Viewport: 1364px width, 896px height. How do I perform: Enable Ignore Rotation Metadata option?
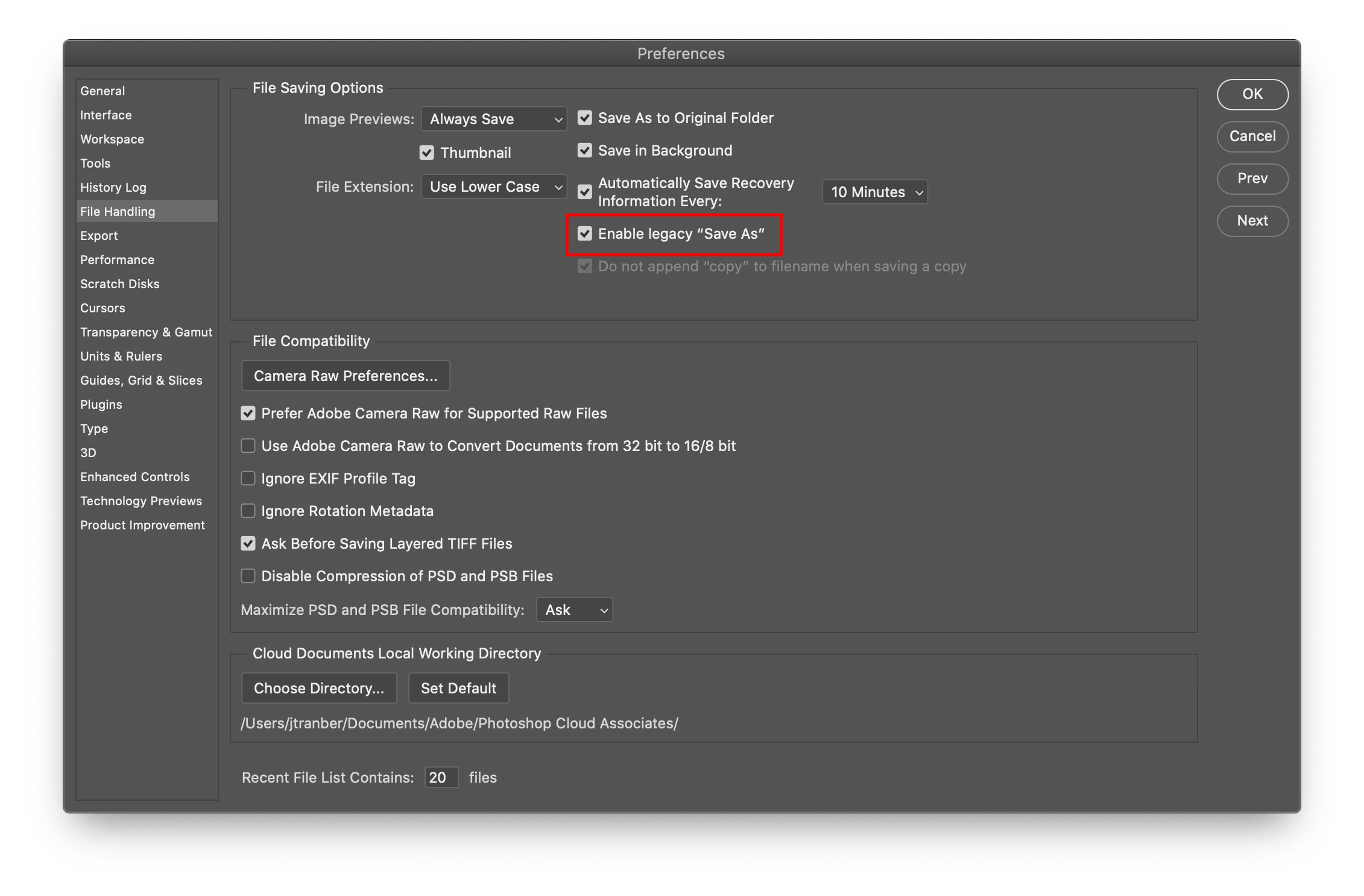(248, 511)
